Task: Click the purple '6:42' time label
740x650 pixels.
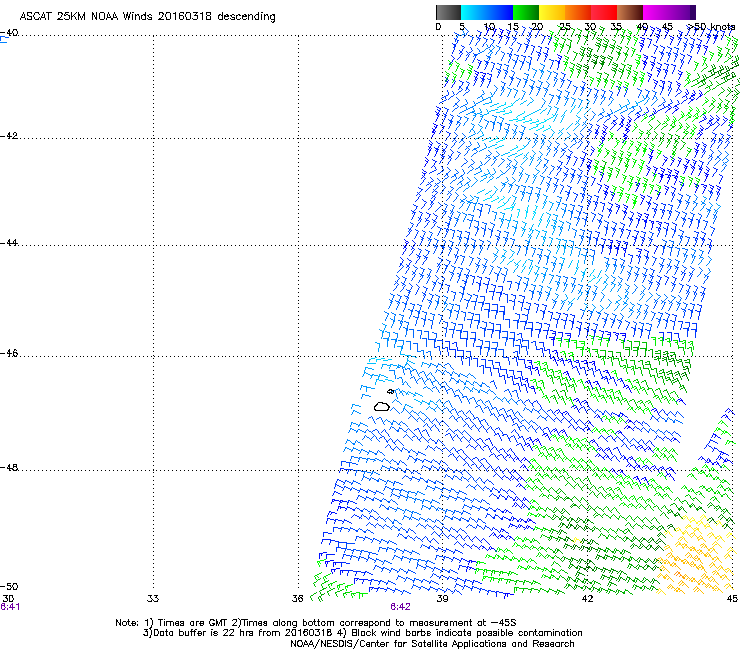Action: (400, 607)
